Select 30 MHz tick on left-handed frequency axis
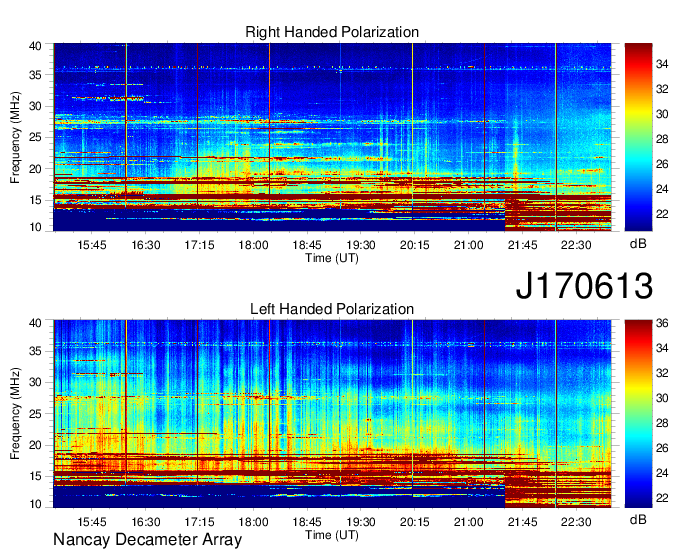The height and width of the screenshot is (552, 680). click(x=36, y=382)
